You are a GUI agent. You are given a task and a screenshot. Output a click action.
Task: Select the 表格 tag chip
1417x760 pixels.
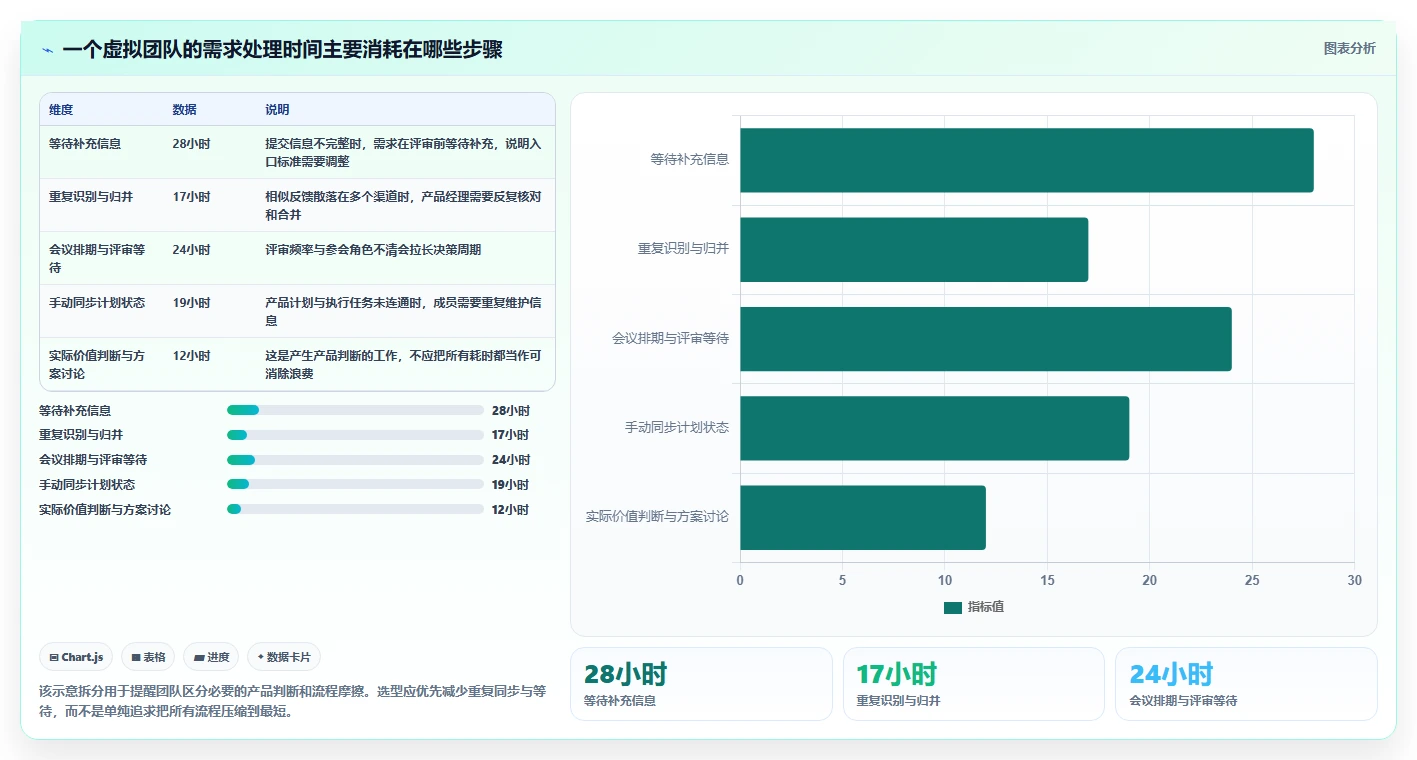click(148, 657)
